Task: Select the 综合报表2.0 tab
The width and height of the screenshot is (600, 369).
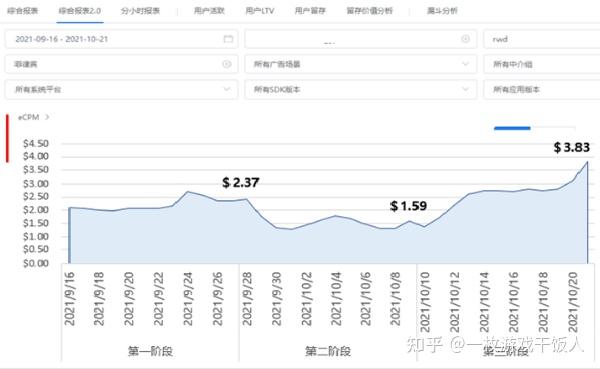Action: coord(80,11)
